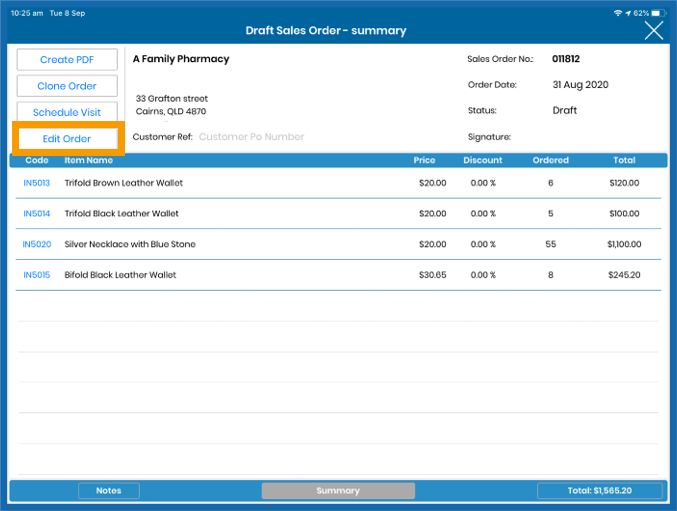This screenshot has width=677, height=511.
Task: Click the Edit Order button
Action: coord(67,139)
